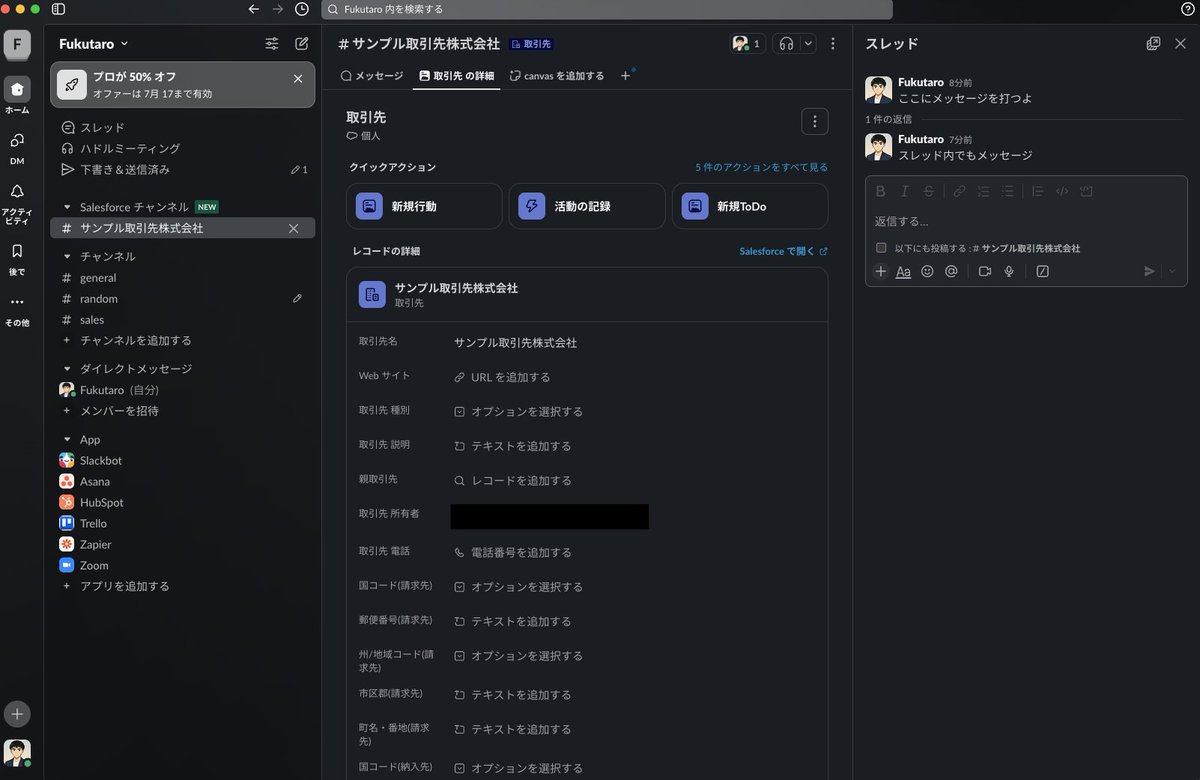The width and height of the screenshot is (1200, 780).
Task: Open the sidebar filter settings icon
Action: coord(272,44)
